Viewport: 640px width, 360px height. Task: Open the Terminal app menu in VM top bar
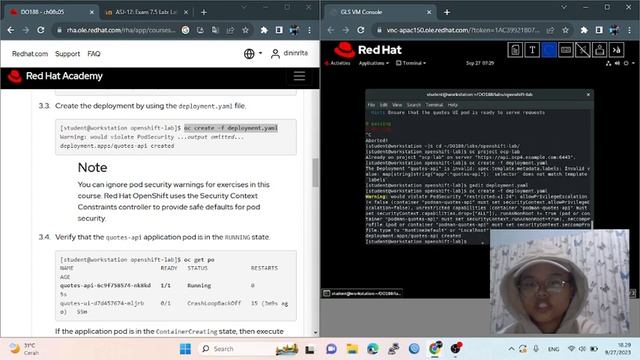(x=411, y=63)
